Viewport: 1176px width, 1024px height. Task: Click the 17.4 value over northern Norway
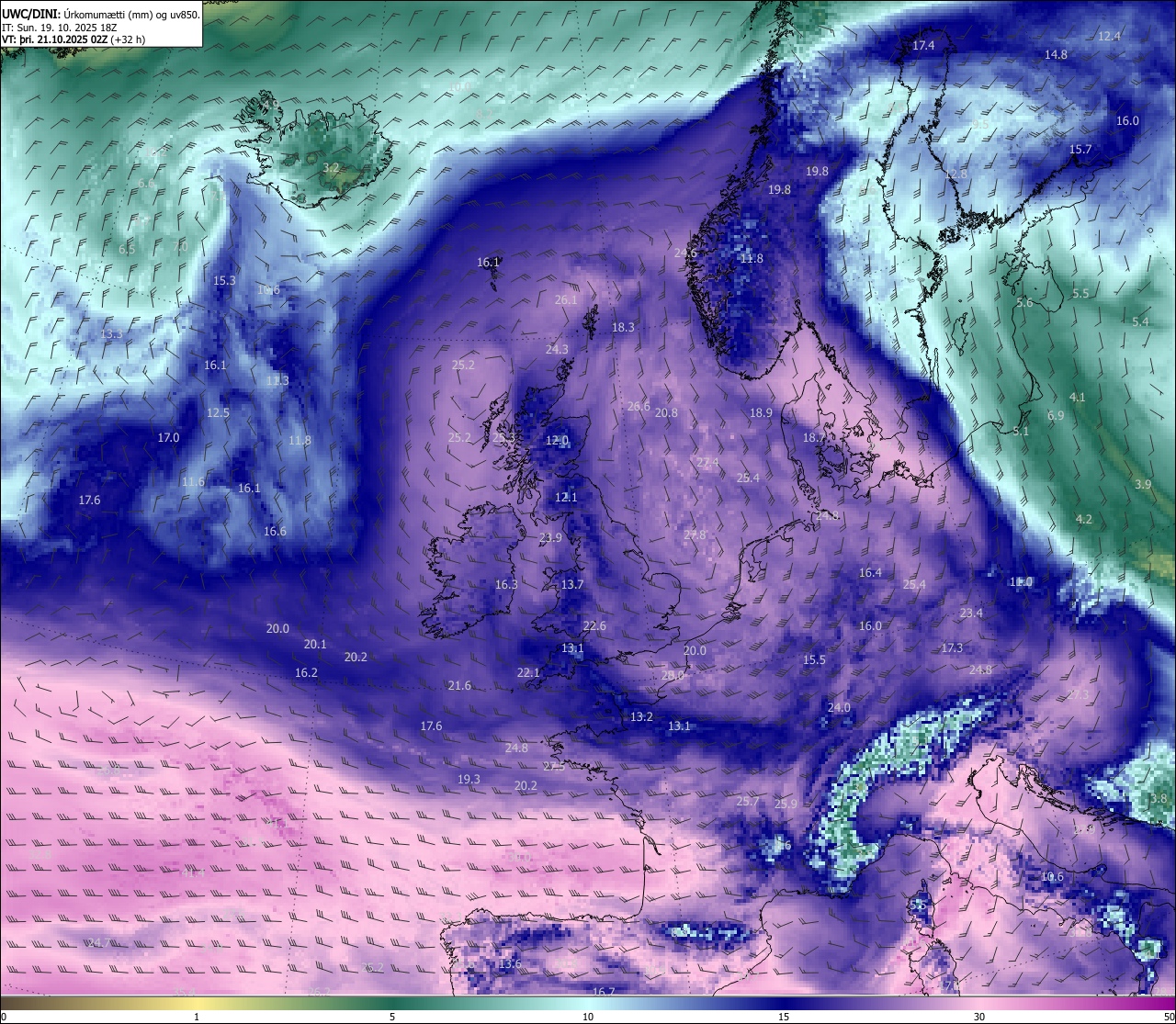pyautogui.click(x=923, y=46)
